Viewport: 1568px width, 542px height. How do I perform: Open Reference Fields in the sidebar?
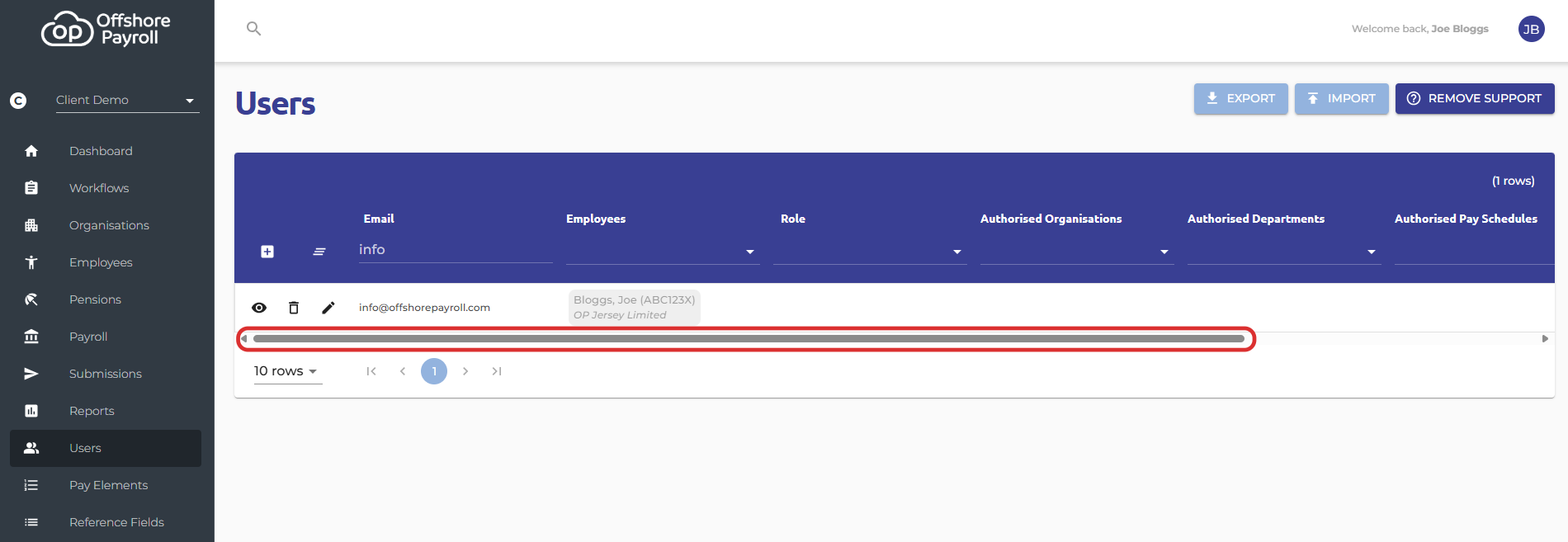pyautogui.click(x=106, y=522)
